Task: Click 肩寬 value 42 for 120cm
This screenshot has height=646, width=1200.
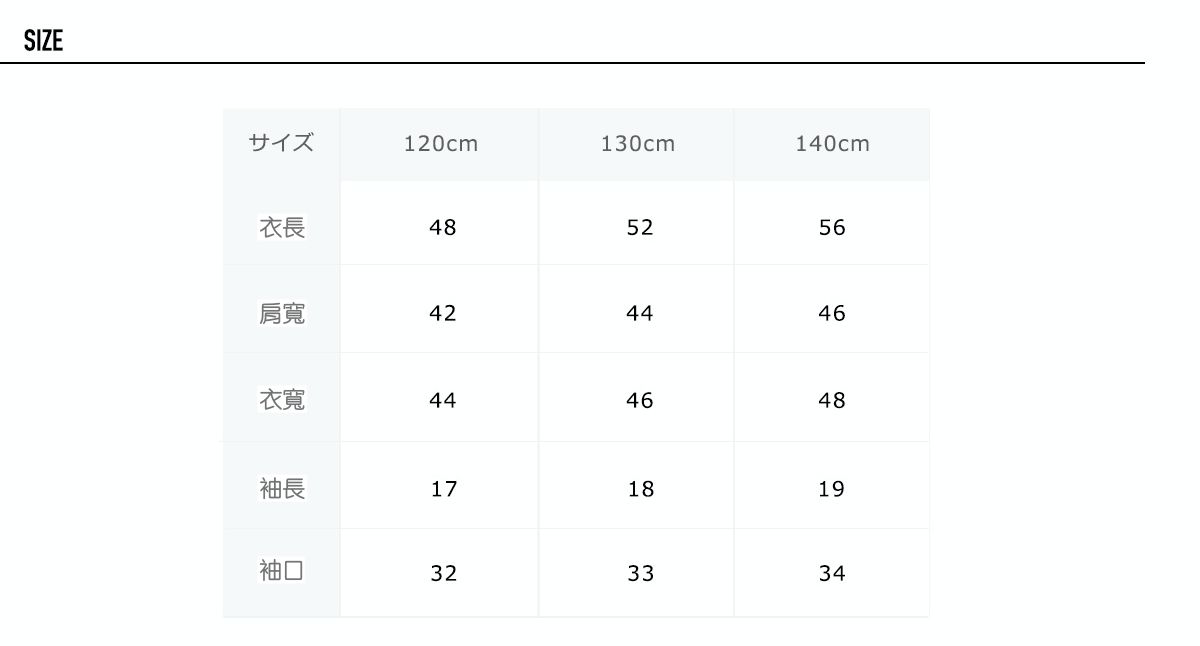Action: coord(442,314)
